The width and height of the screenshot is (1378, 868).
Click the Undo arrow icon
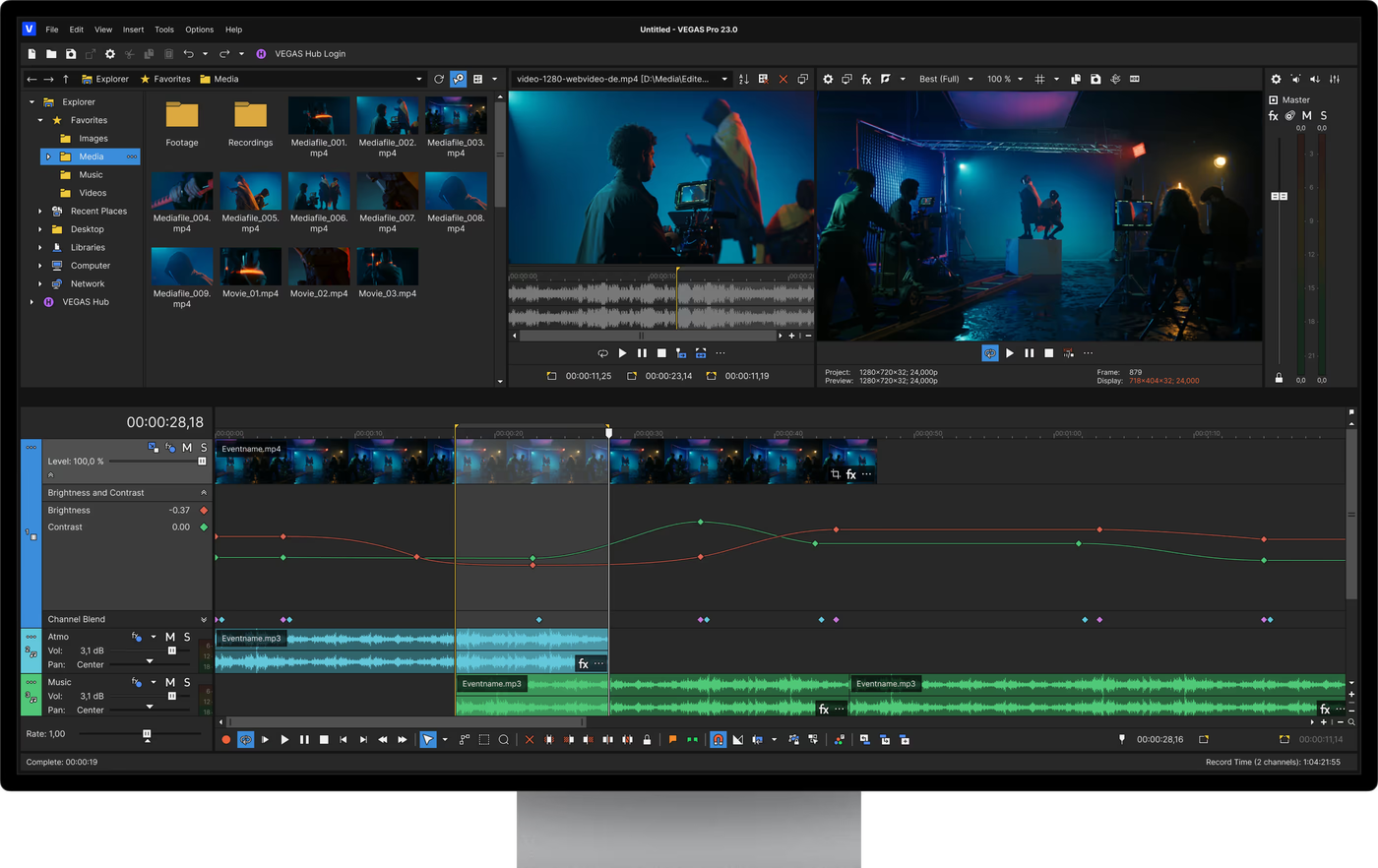pyautogui.click(x=189, y=54)
